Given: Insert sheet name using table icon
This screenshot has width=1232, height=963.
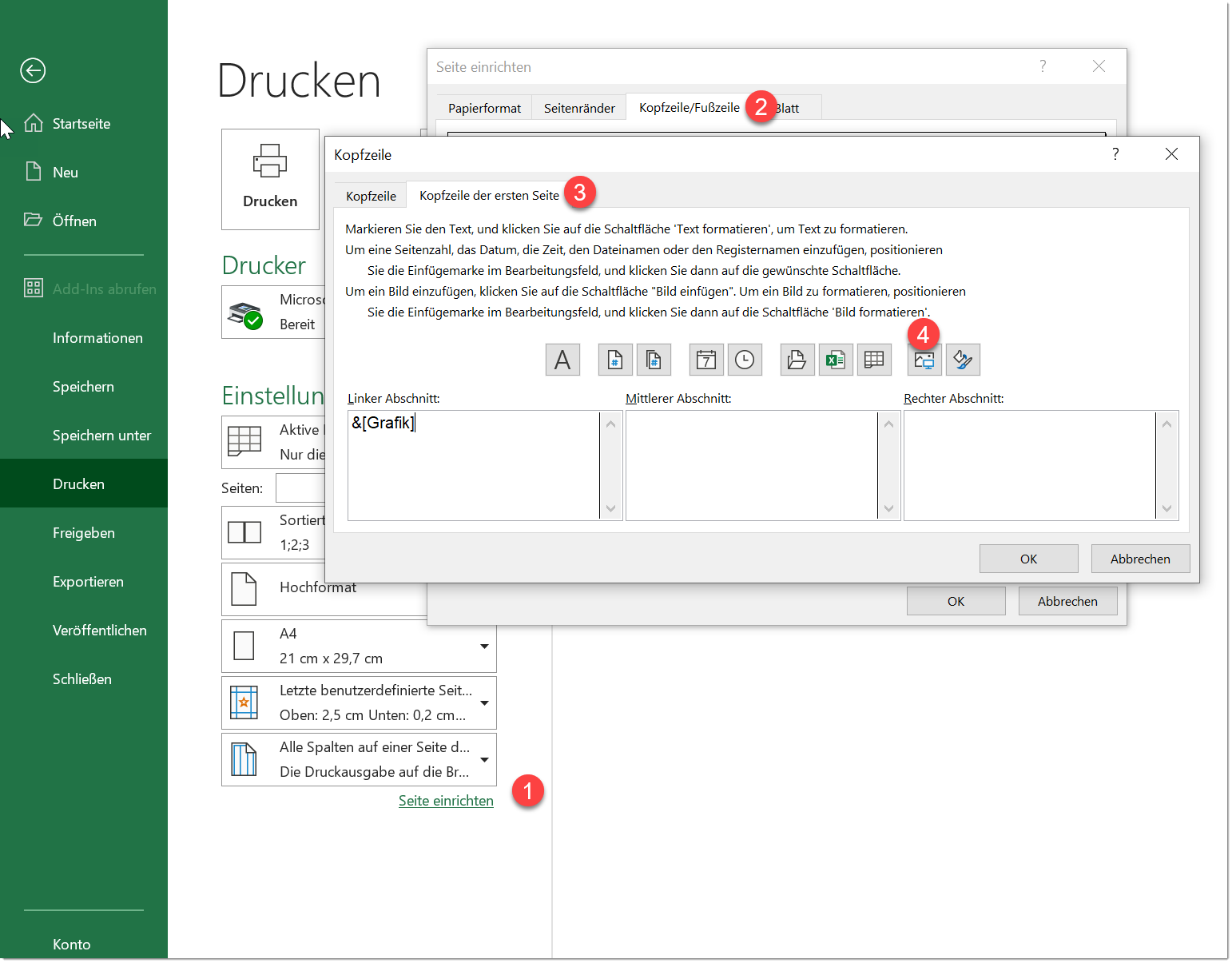Looking at the screenshot, I should click(x=874, y=360).
